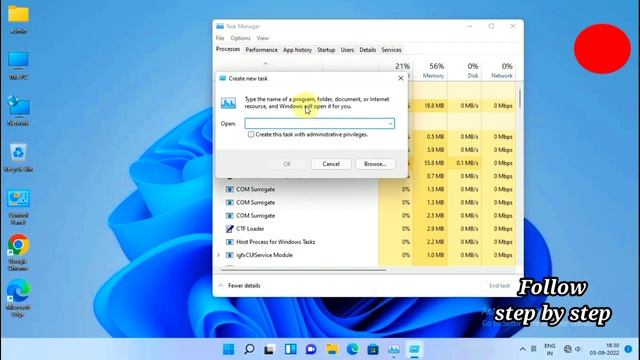
Task: Select Host Process for Windows Tasks row
Action: pos(365,242)
